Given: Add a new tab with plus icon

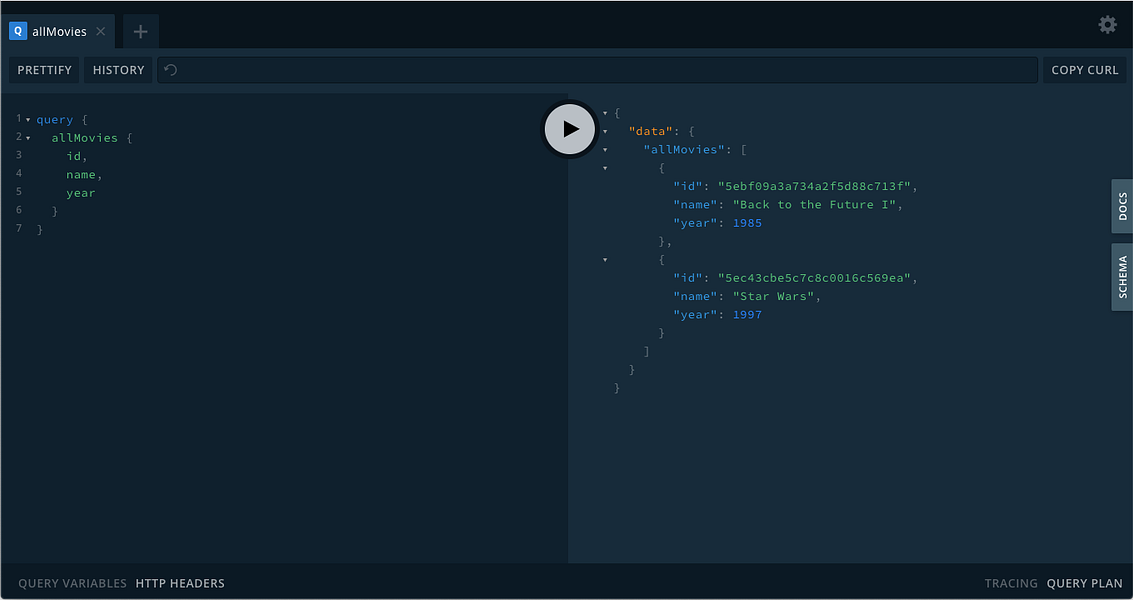Looking at the screenshot, I should (141, 31).
